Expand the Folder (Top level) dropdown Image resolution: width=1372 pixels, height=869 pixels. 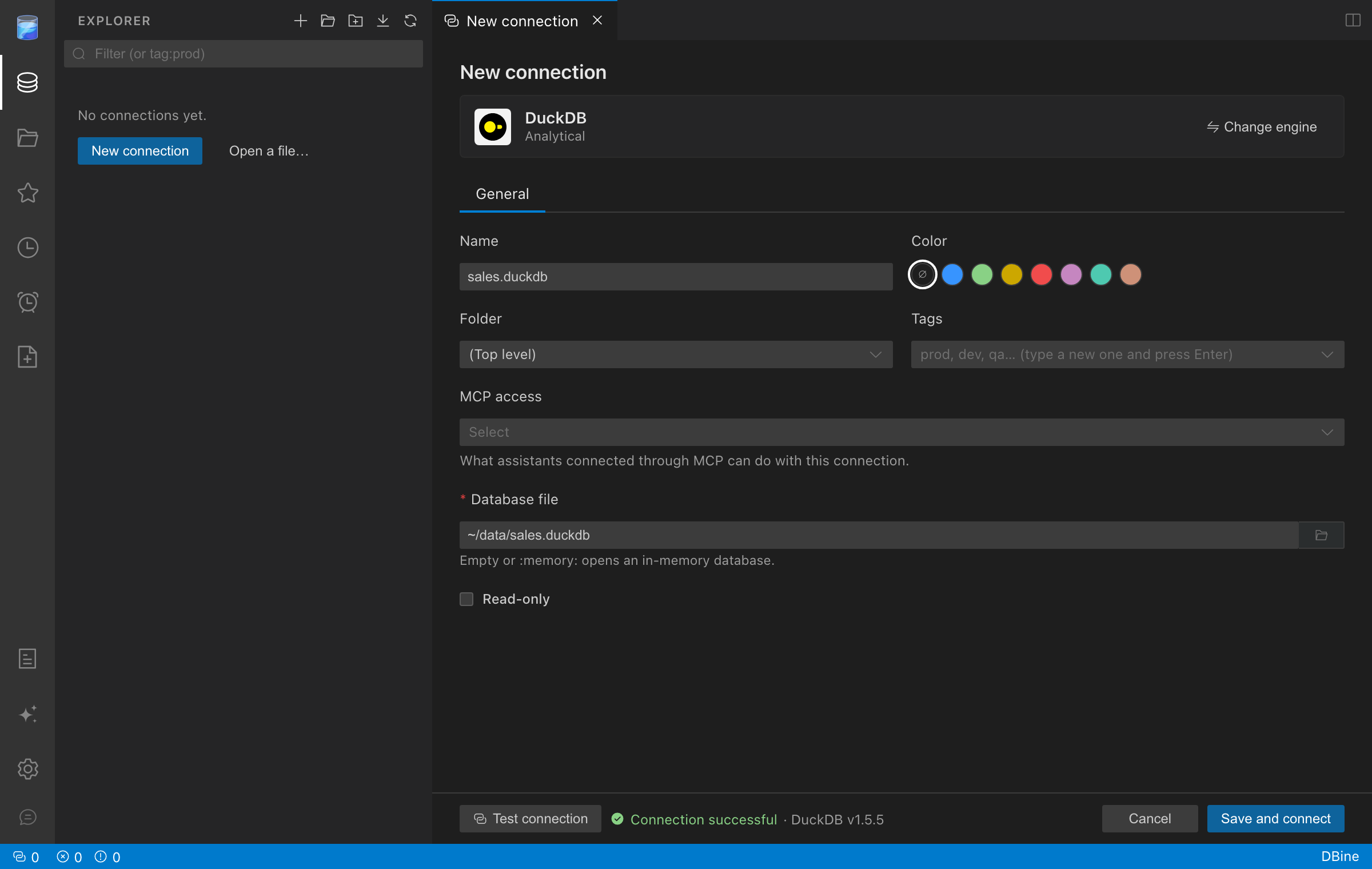(676, 354)
